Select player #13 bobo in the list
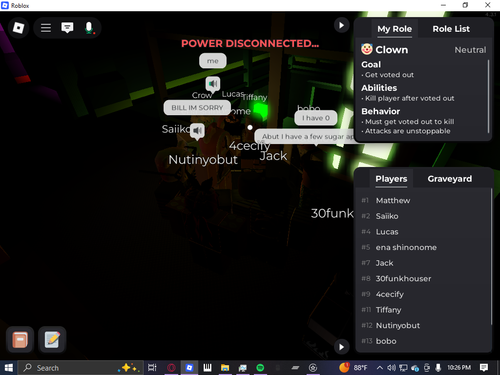The image size is (500, 375). (423, 341)
